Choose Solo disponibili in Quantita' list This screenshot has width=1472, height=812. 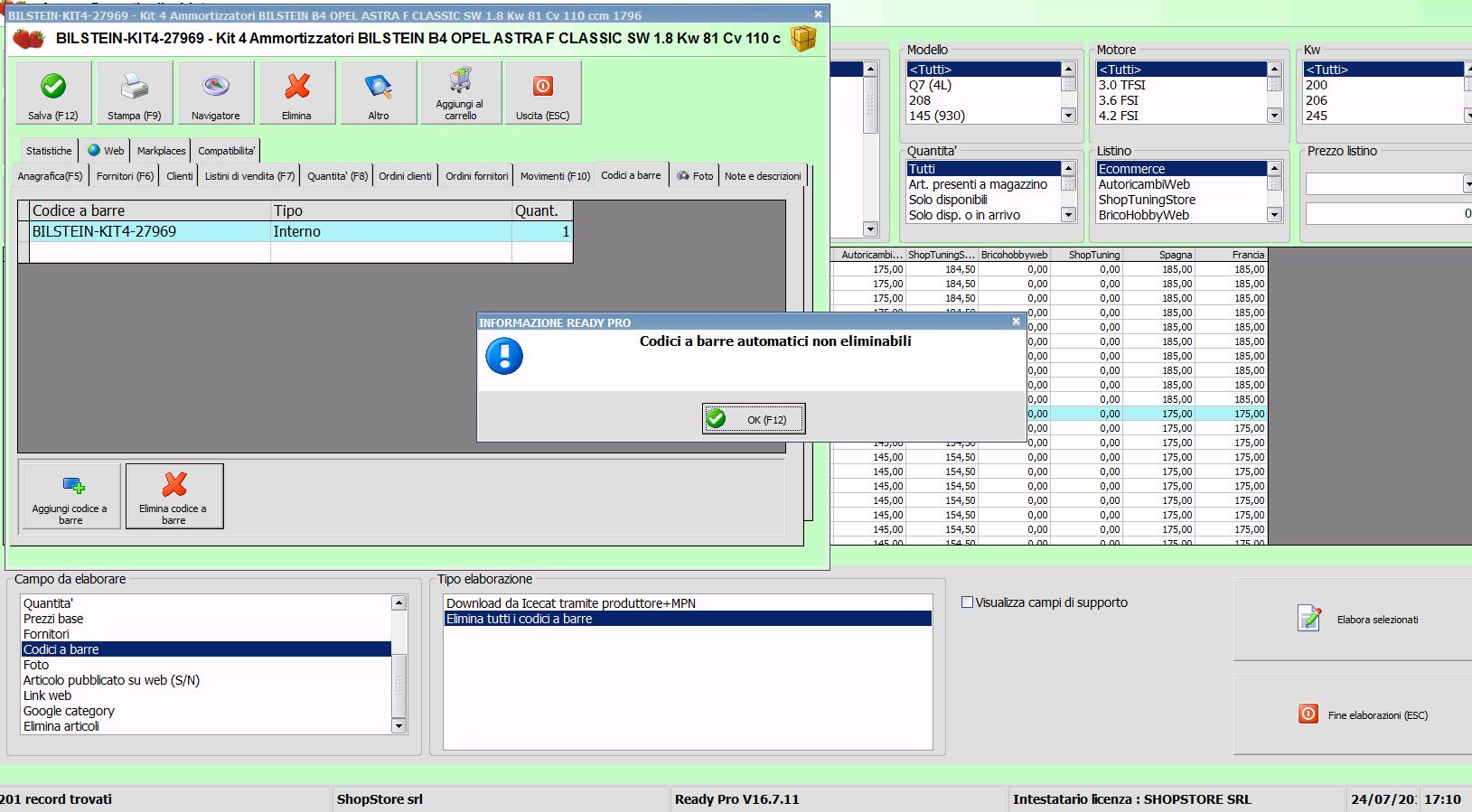[x=983, y=200]
